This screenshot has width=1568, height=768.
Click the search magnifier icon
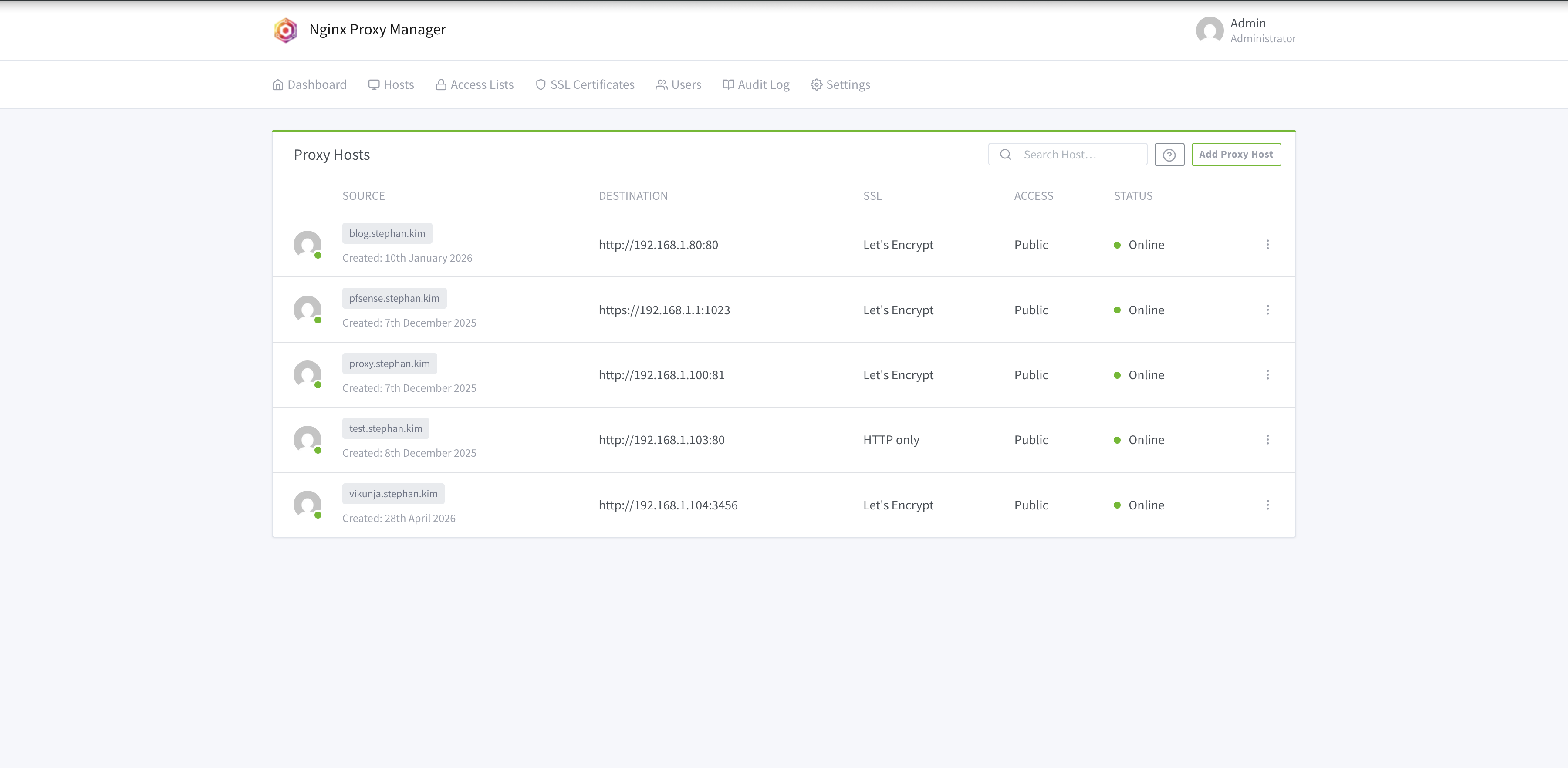coord(1006,155)
